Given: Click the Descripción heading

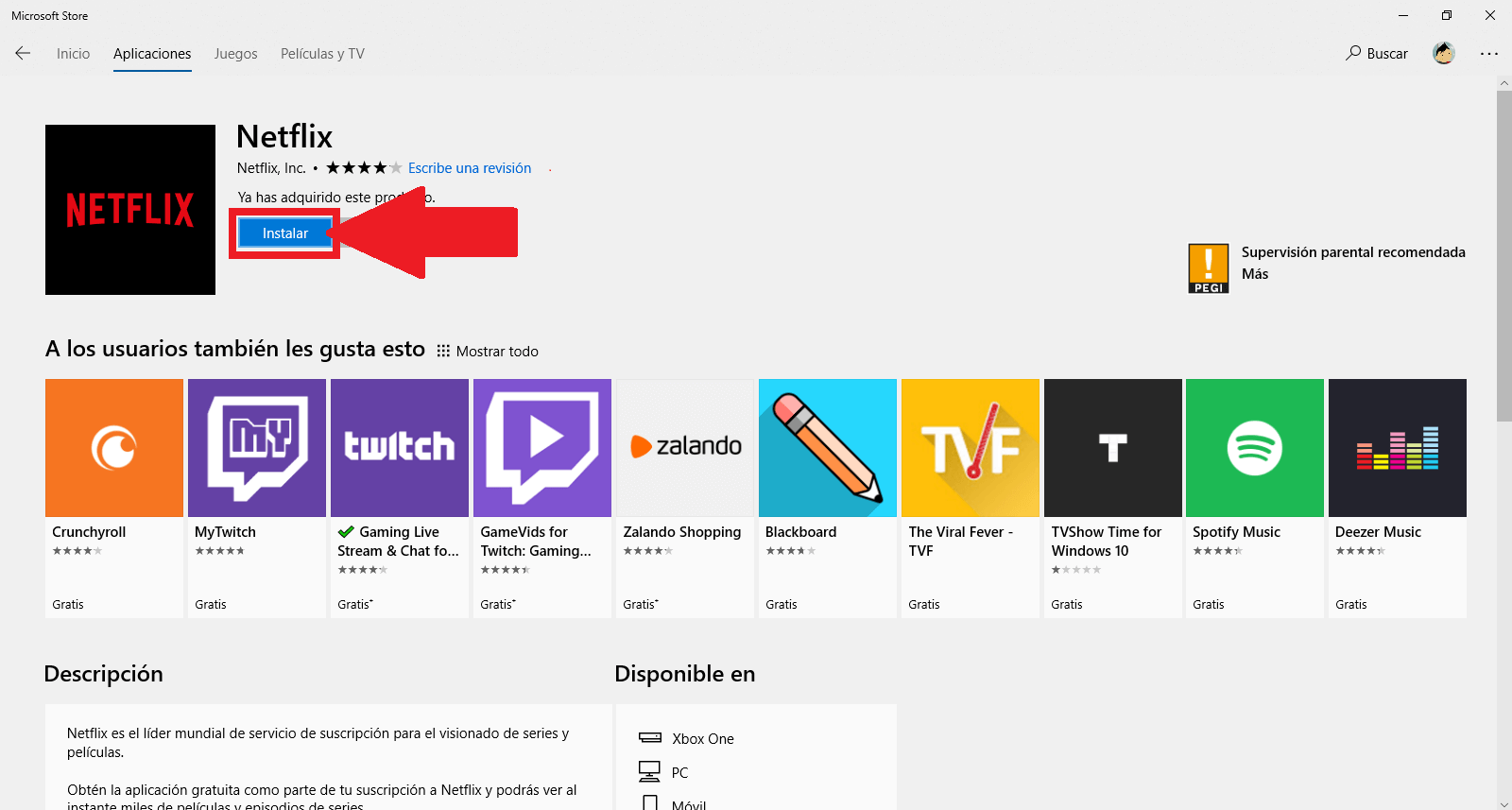Looking at the screenshot, I should coord(104,674).
